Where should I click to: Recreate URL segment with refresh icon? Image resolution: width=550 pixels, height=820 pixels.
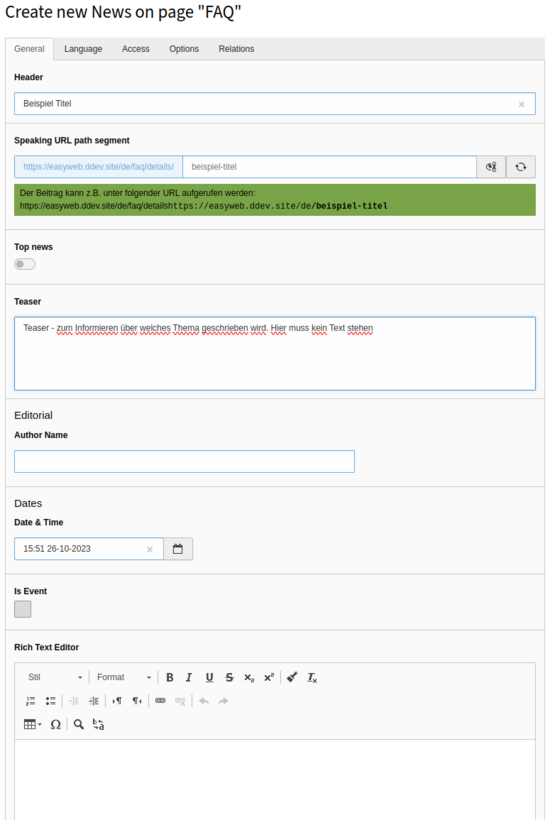click(521, 167)
